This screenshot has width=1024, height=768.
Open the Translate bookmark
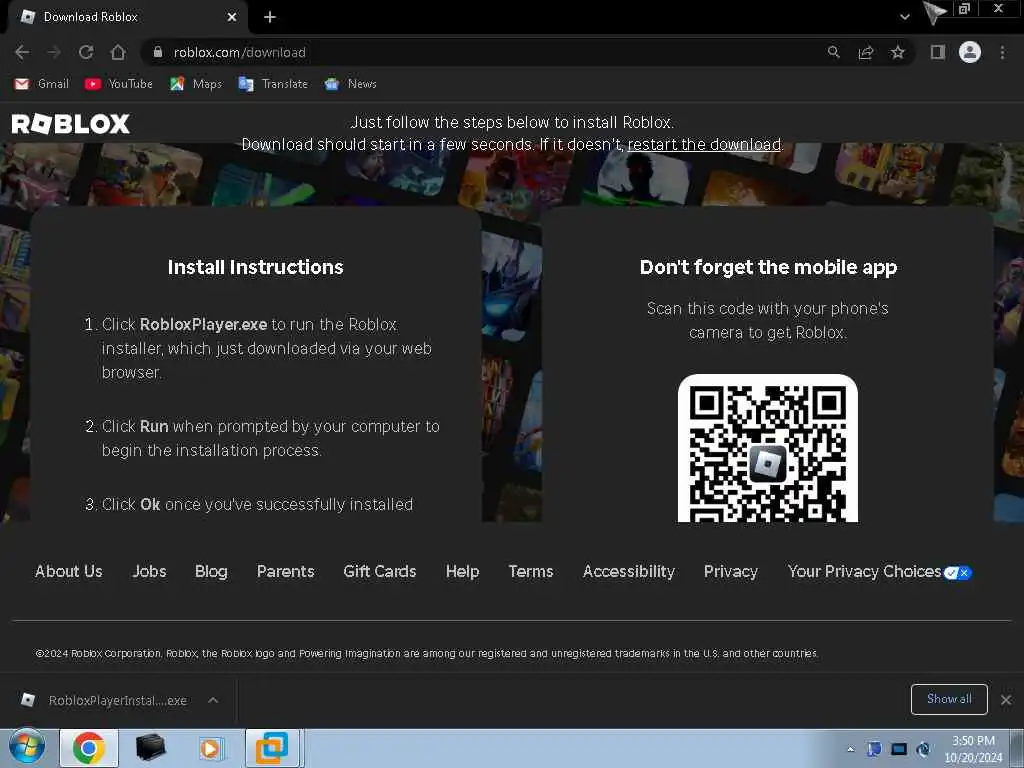click(273, 84)
